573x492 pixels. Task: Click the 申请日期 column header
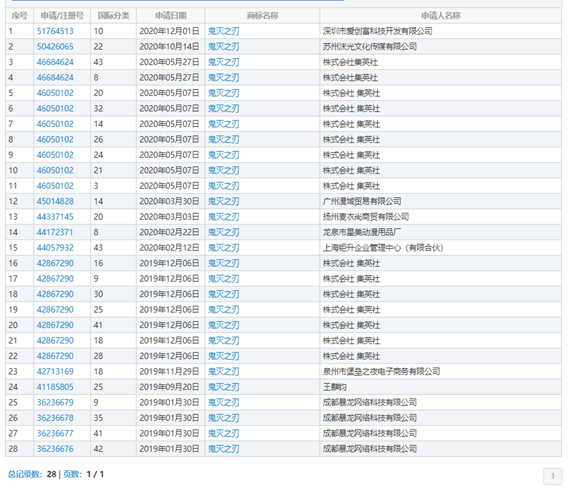click(171, 16)
